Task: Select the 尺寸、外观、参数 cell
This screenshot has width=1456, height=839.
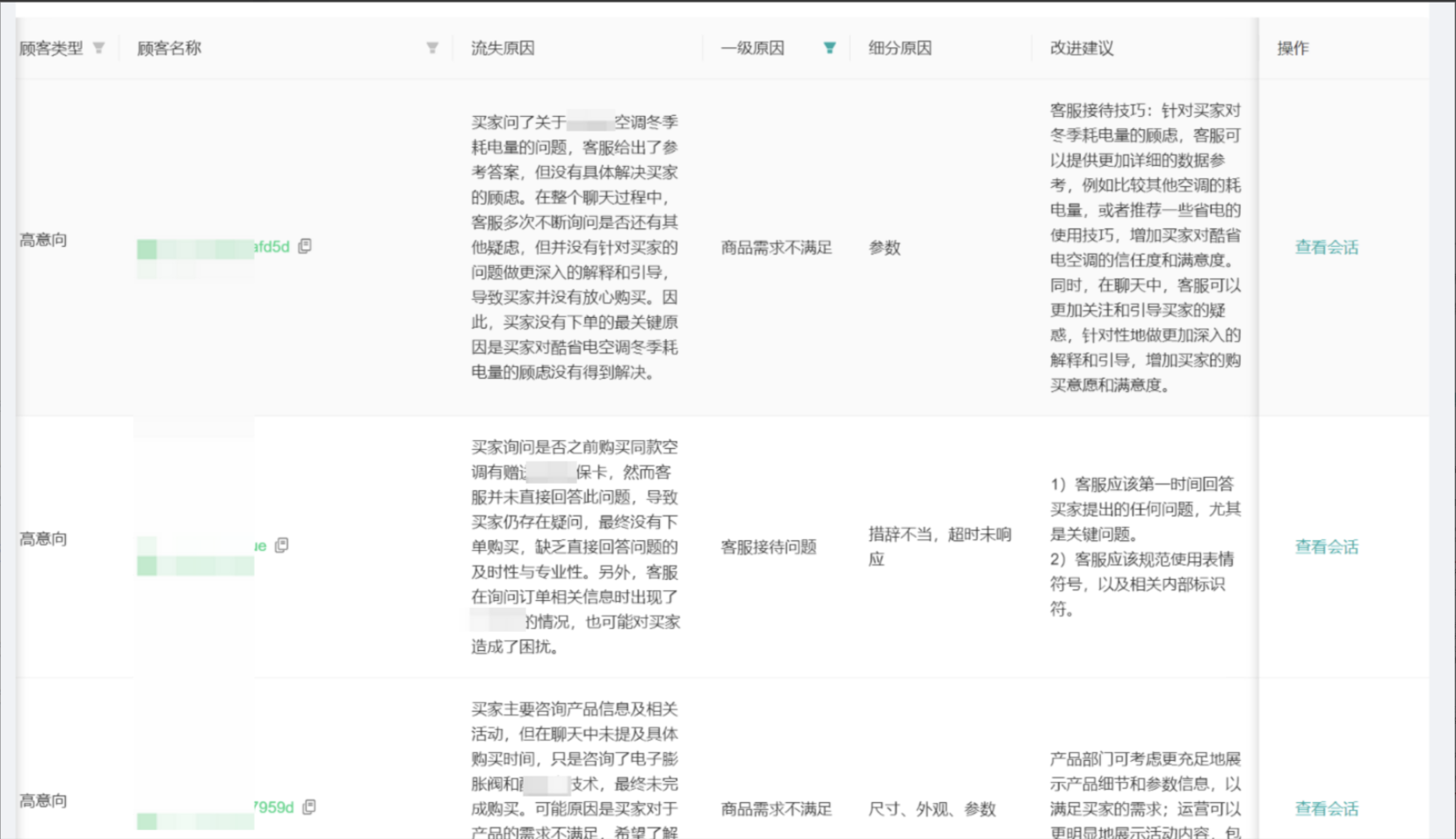Action: [932, 809]
